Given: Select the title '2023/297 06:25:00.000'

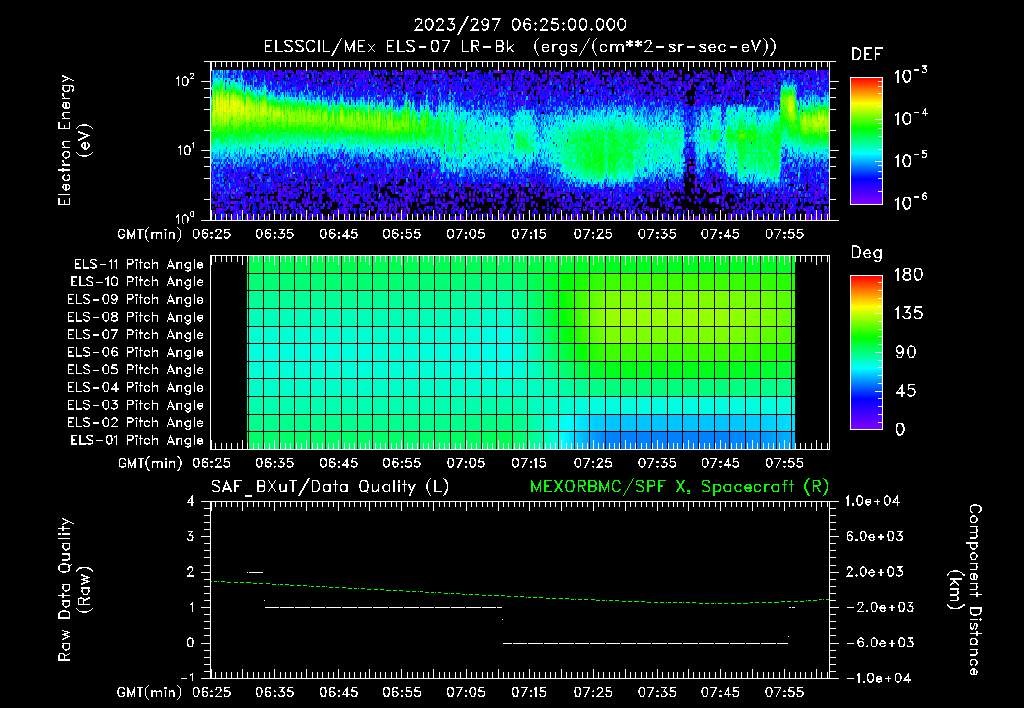Looking at the screenshot, I should tap(520, 25).
